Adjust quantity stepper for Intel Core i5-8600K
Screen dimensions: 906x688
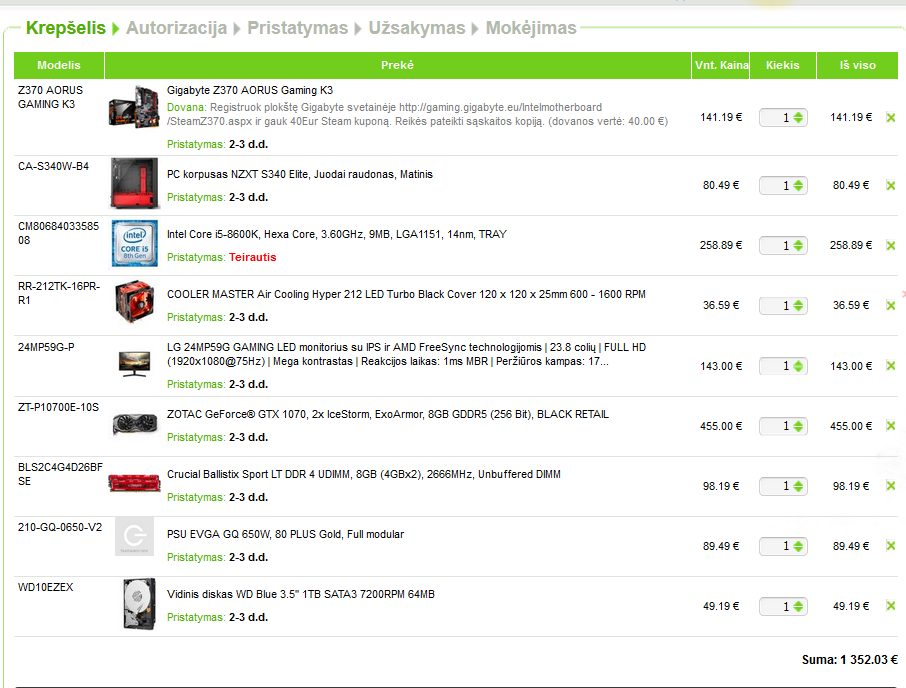point(798,246)
